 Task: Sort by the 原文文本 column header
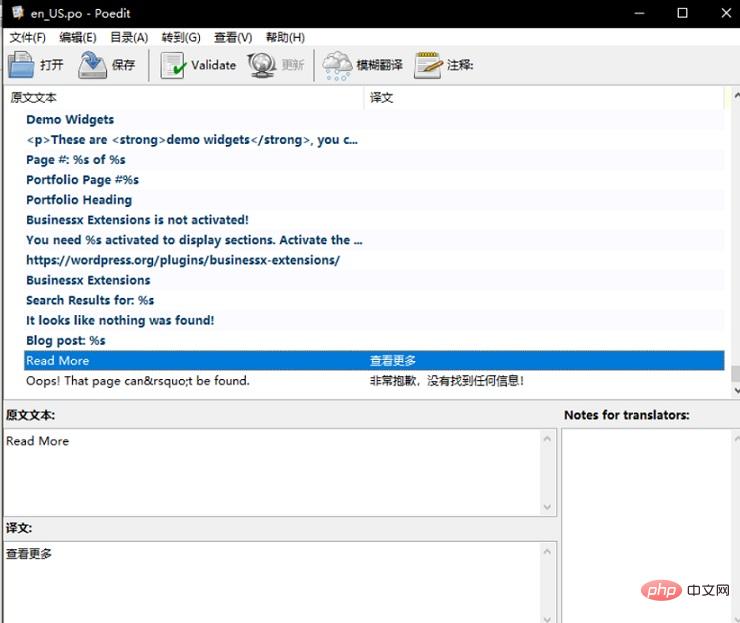coord(184,98)
